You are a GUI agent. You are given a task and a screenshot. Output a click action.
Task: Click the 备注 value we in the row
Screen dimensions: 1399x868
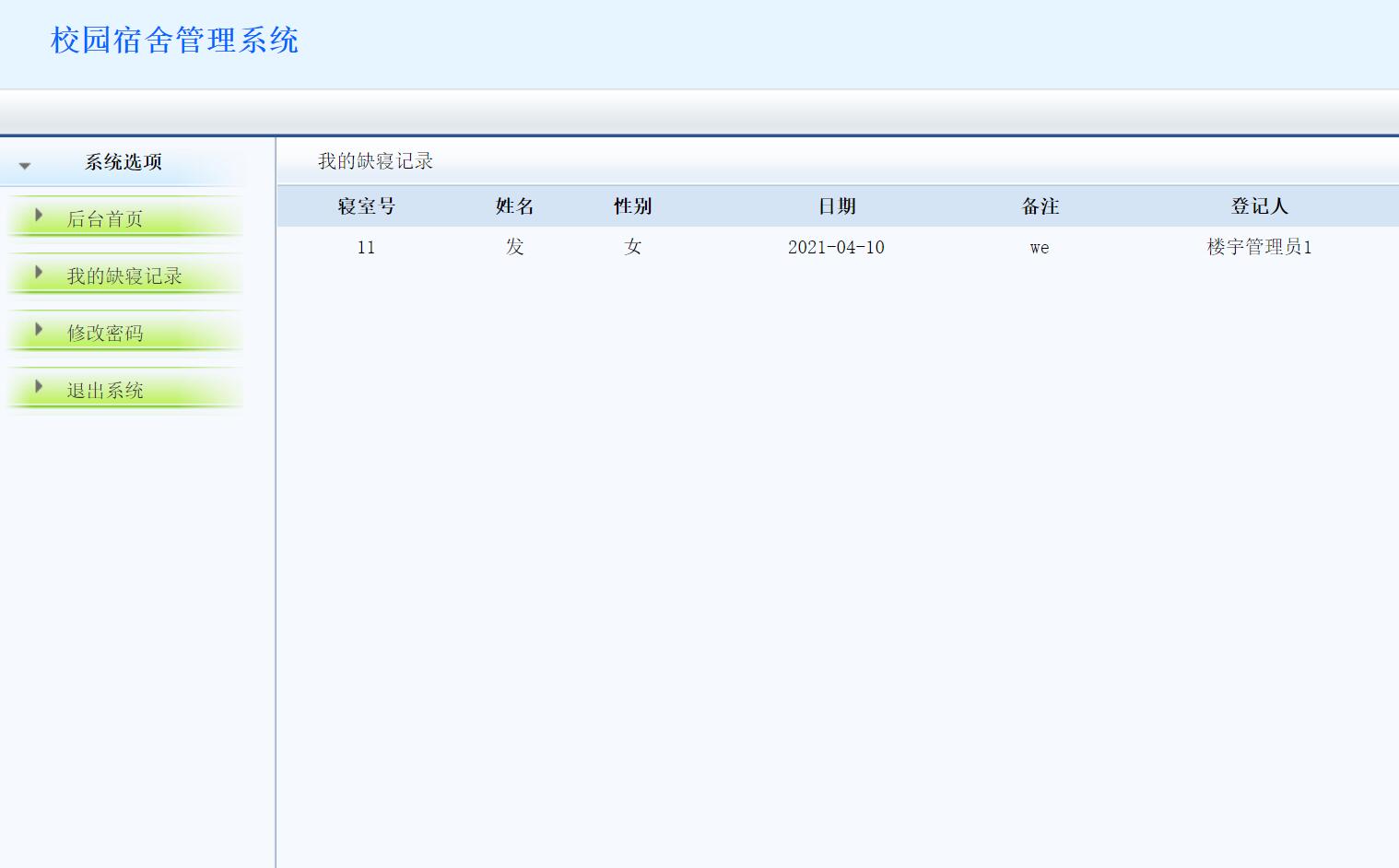click(1039, 247)
